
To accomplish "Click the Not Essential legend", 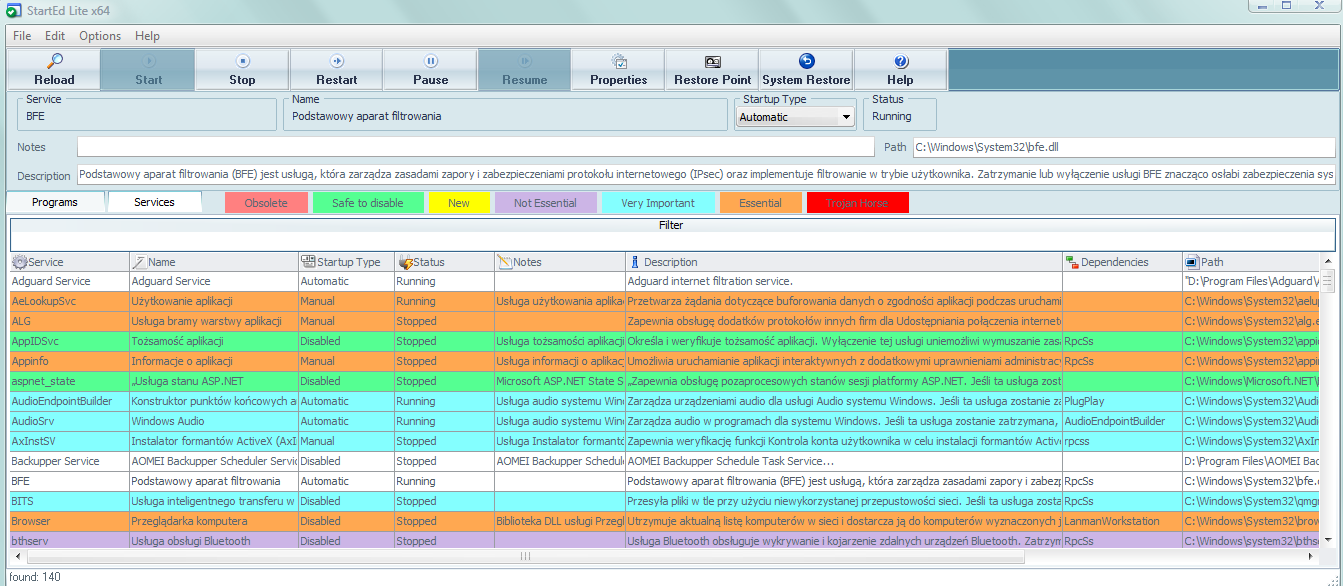I will click(x=545, y=203).
